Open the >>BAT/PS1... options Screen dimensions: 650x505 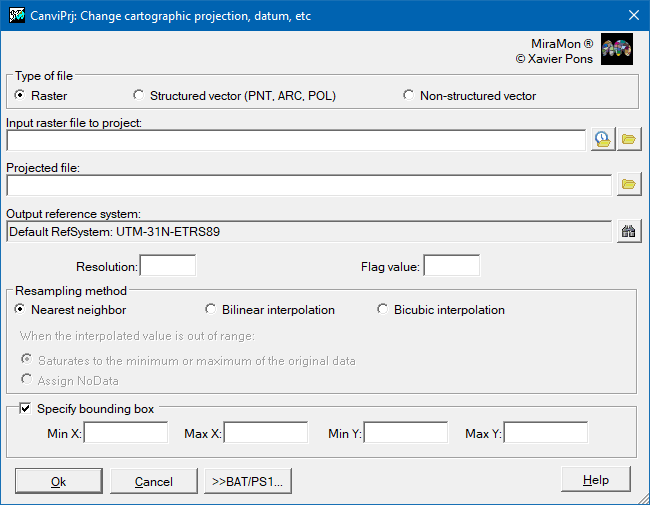(x=248, y=481)
